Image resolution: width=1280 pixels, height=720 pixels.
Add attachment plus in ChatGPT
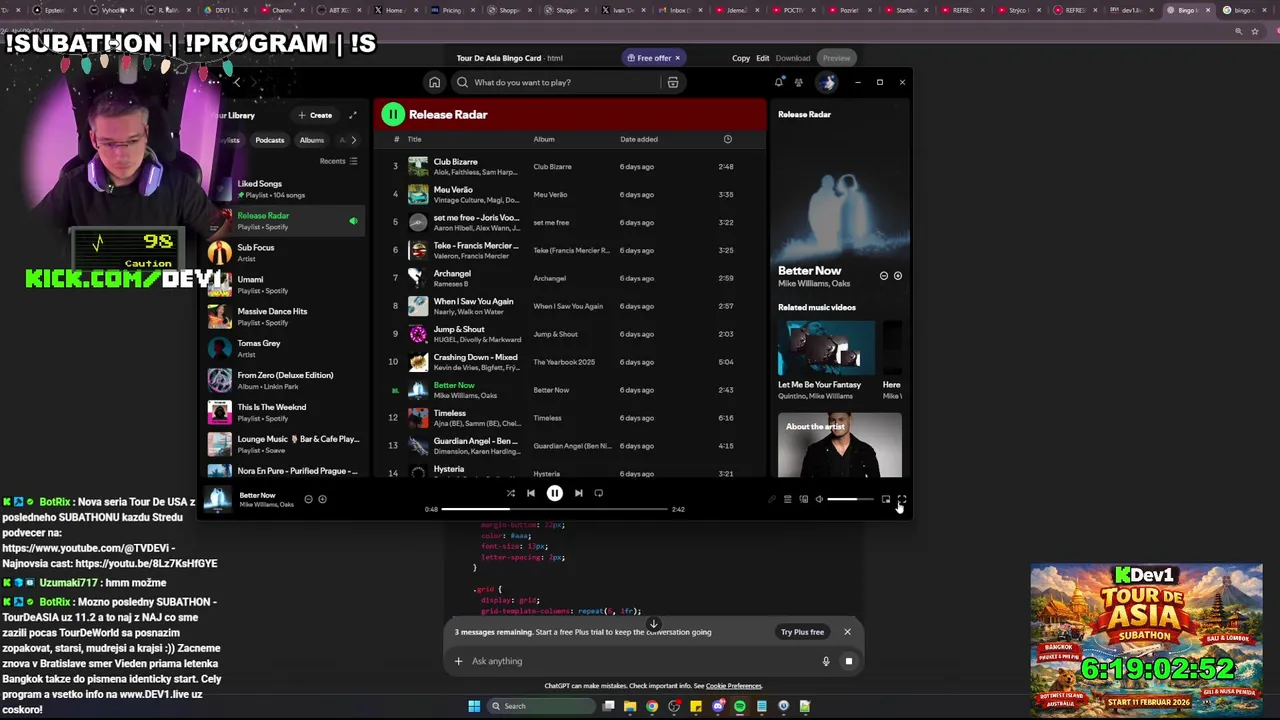point(459,661)
